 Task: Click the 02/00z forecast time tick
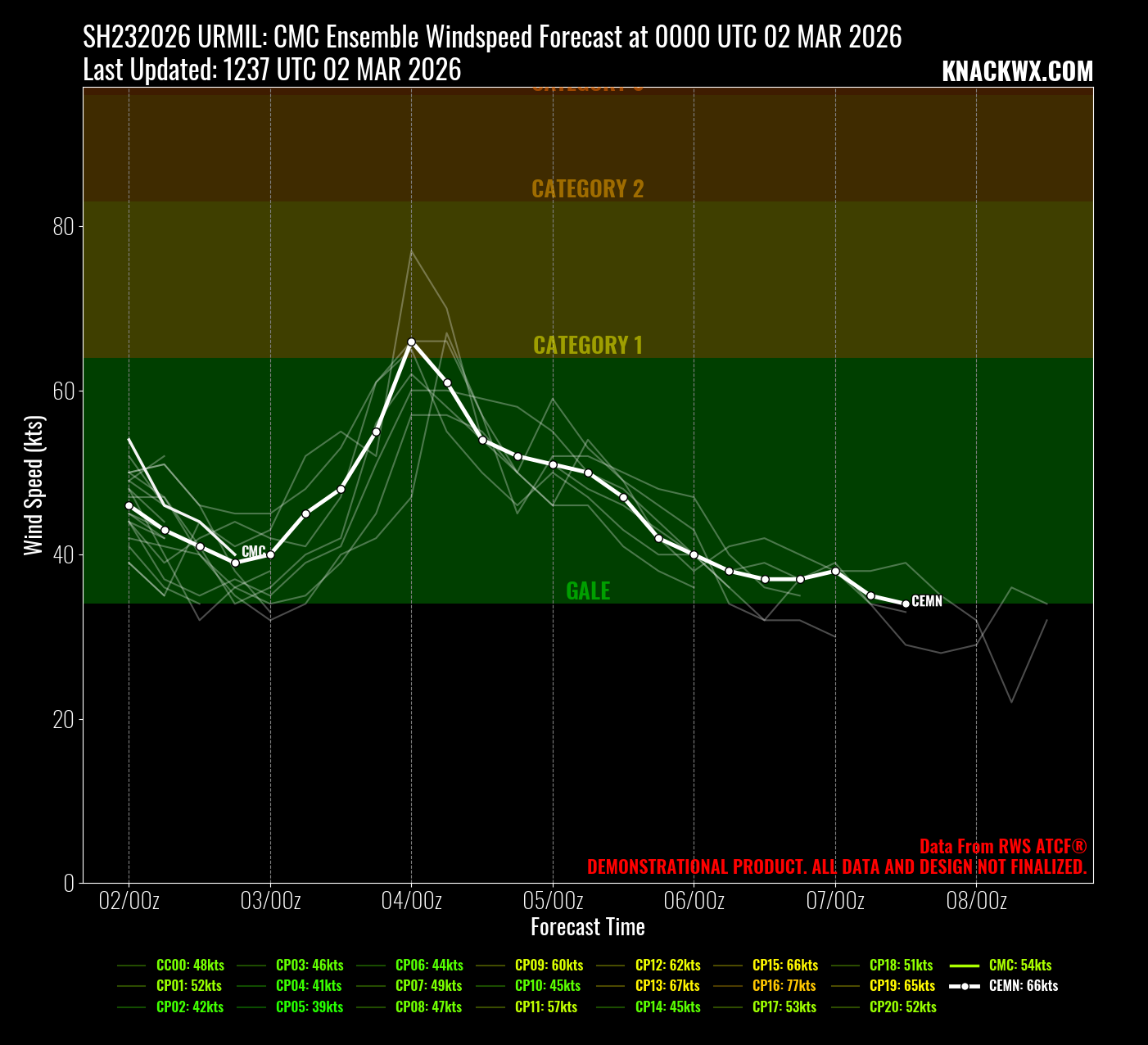pyautogui.click(x=129, y=902)
